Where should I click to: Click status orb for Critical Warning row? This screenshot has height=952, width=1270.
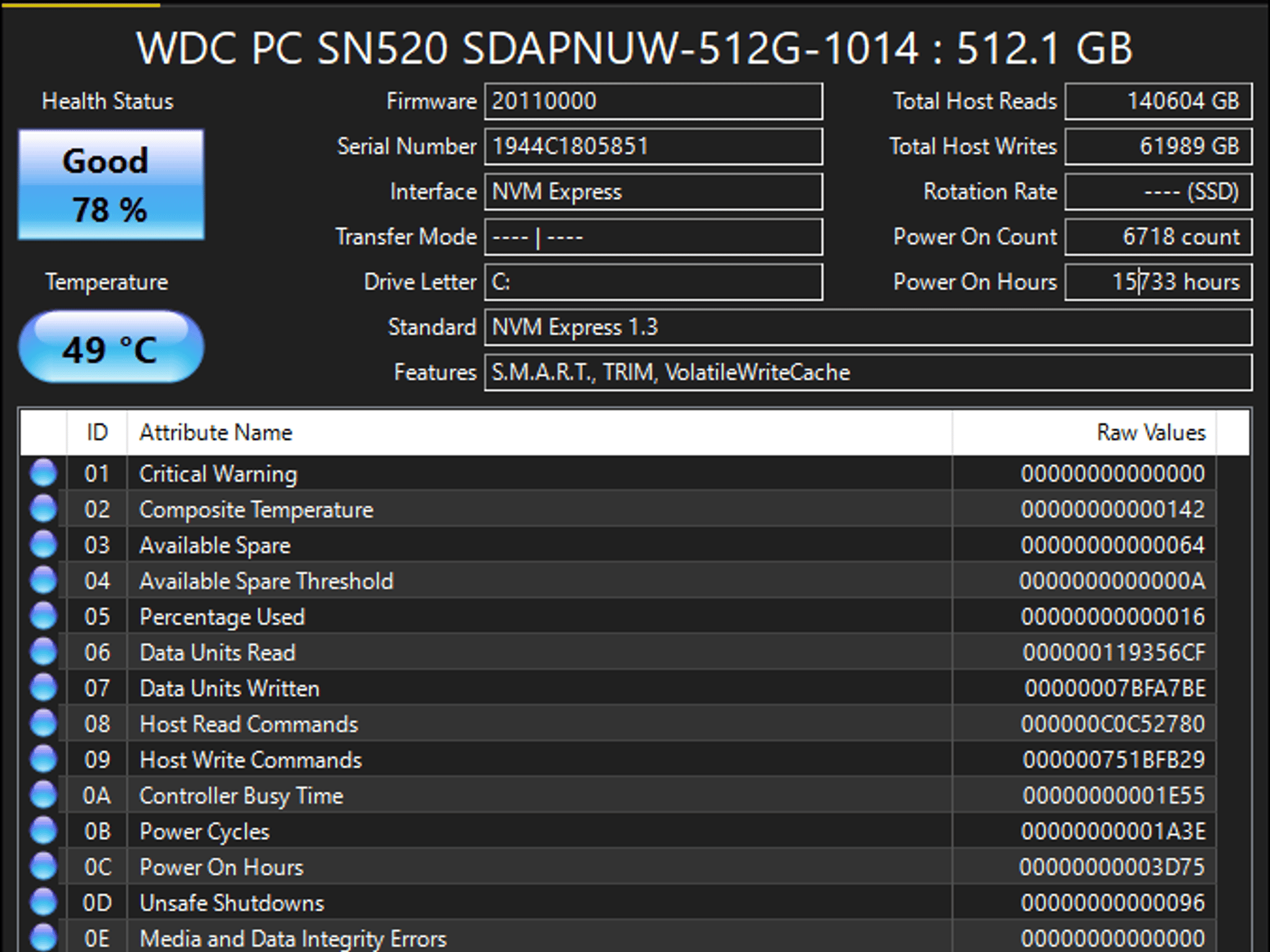coord(43,474)
